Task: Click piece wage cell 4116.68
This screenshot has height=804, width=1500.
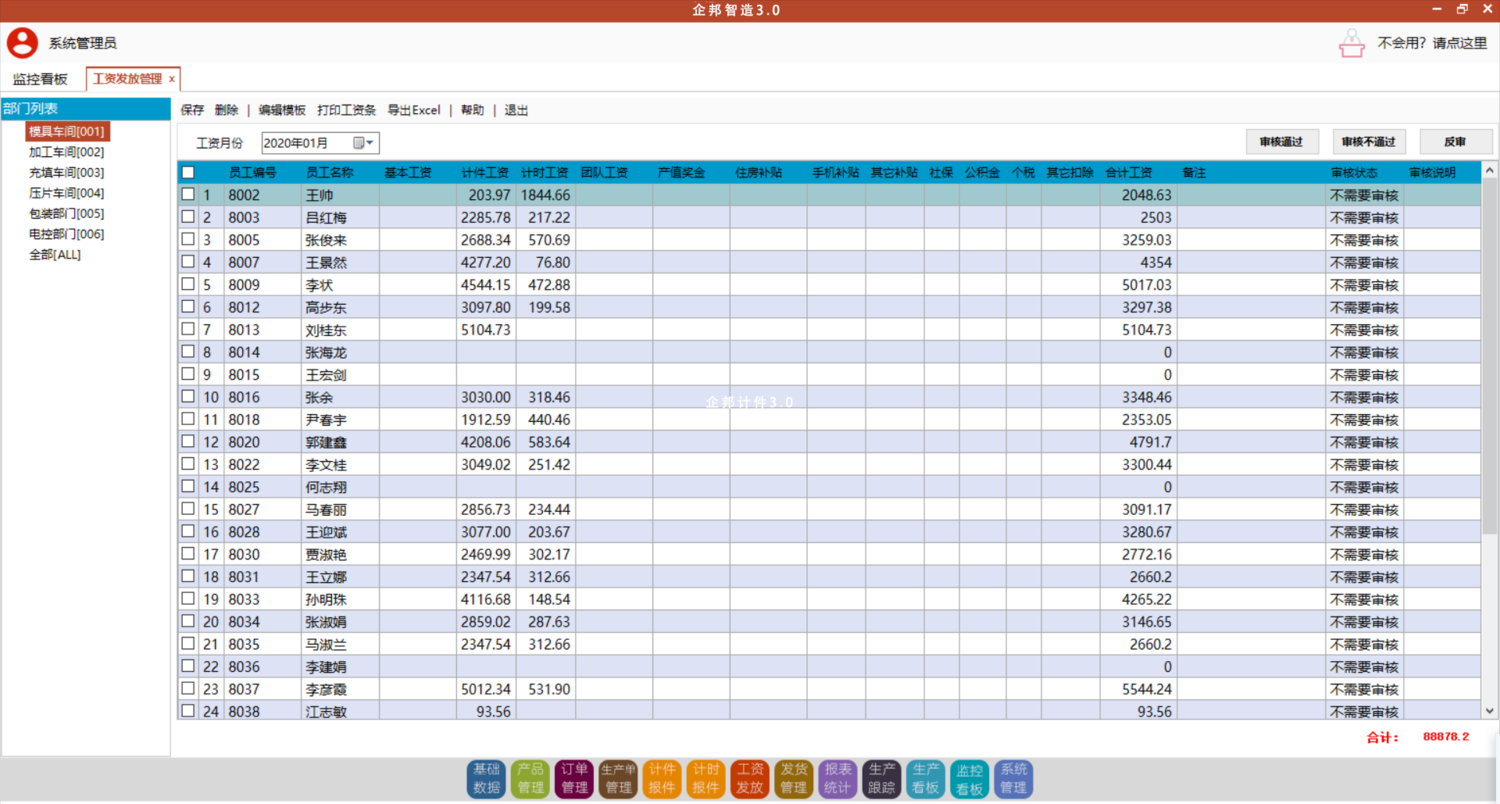Action: point(486,599)
